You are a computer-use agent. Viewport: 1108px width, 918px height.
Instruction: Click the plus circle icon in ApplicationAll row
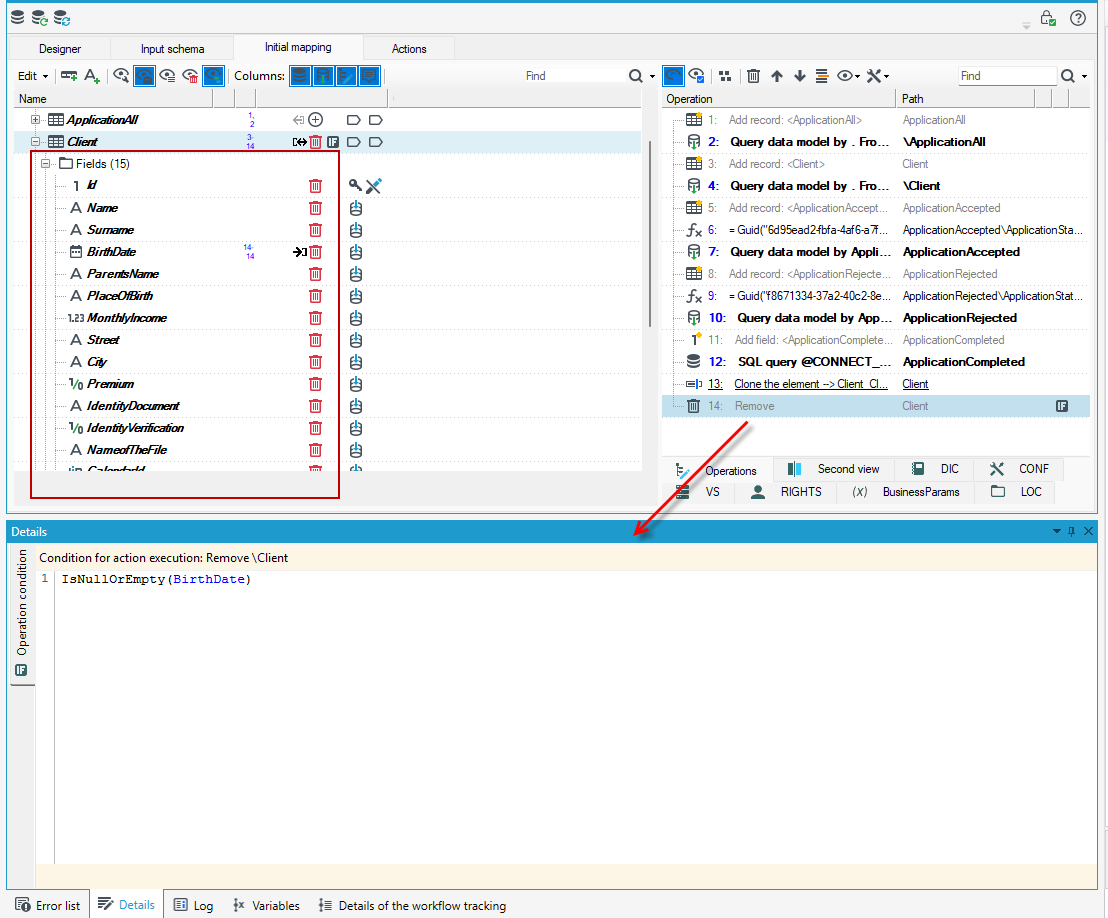point(315,120)
